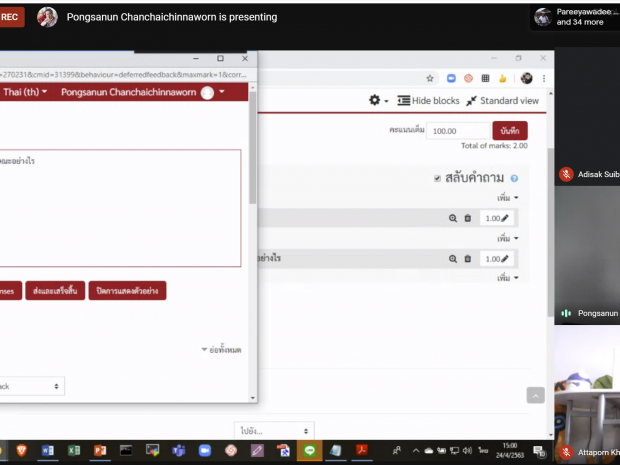Preview the first question with magnifier icon

[453, 218]
